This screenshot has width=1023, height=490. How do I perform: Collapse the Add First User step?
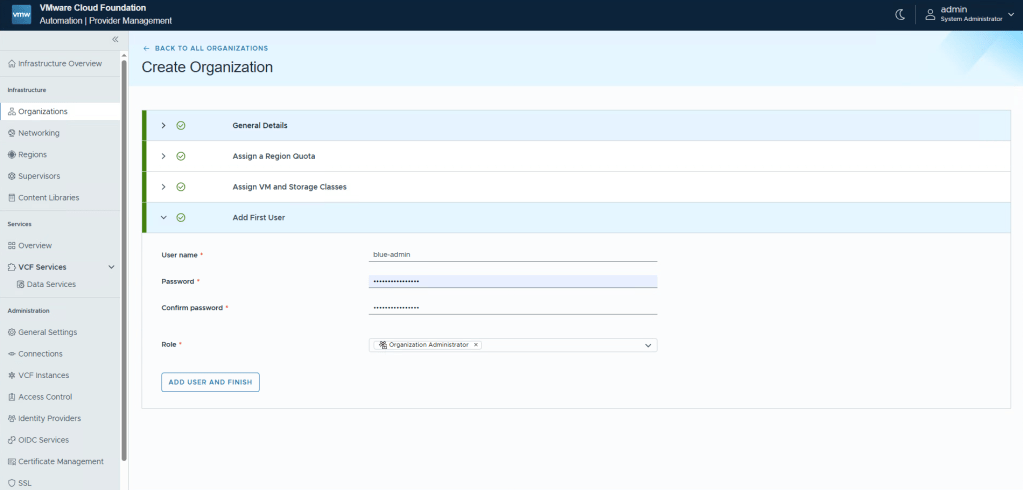163,217
